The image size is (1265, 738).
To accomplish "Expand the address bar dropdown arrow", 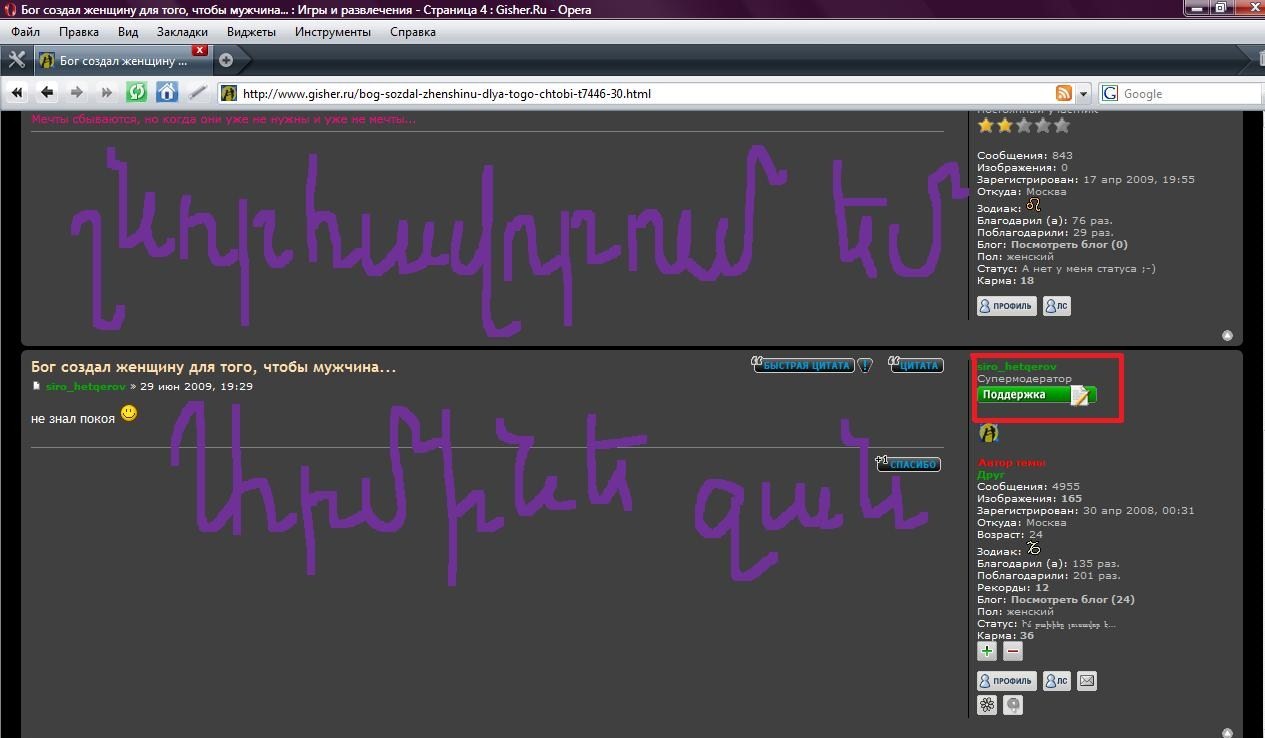I will [1083, 93].
